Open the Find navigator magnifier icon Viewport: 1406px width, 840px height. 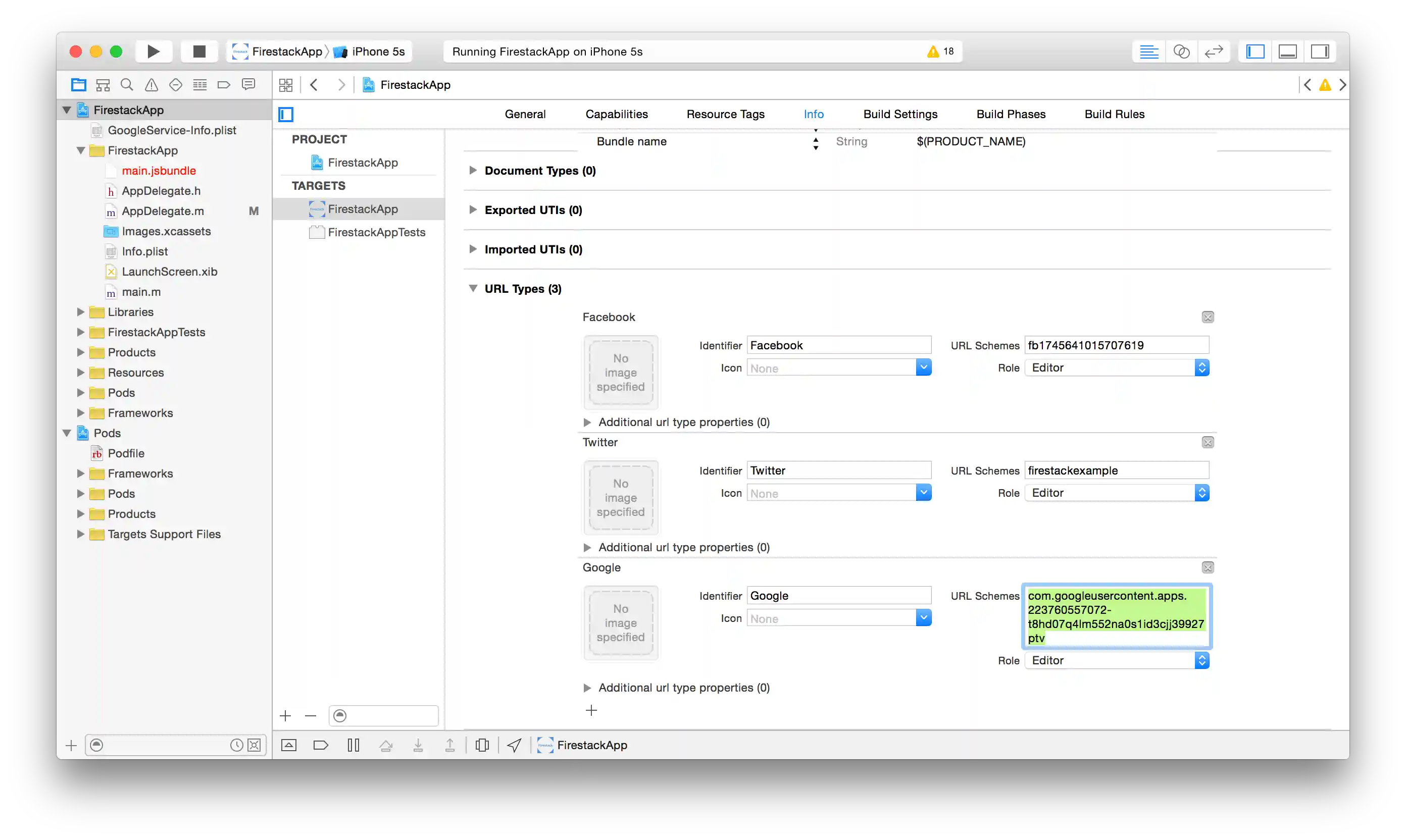coord(127,85)
